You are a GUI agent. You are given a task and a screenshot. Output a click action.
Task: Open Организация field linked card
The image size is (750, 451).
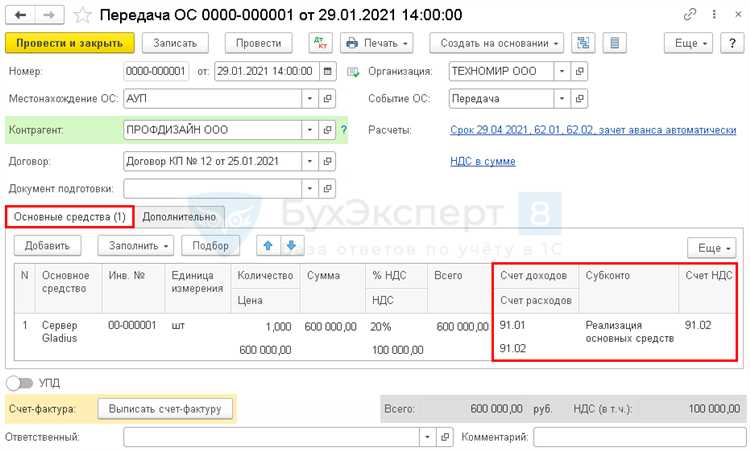tap(579, 71)
